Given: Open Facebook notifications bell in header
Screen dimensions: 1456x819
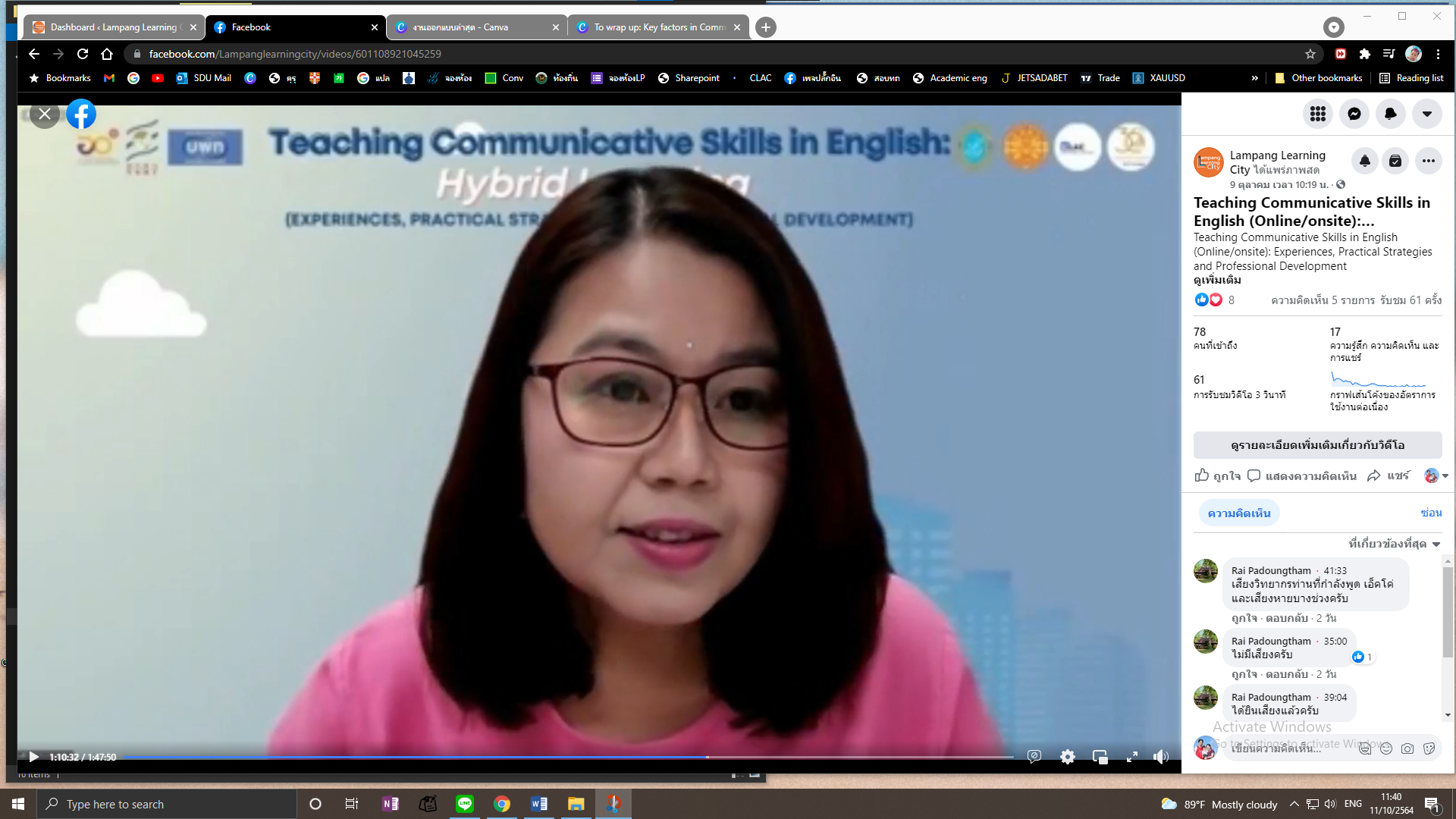Looking at the screenshot, I should point(1391,114).
